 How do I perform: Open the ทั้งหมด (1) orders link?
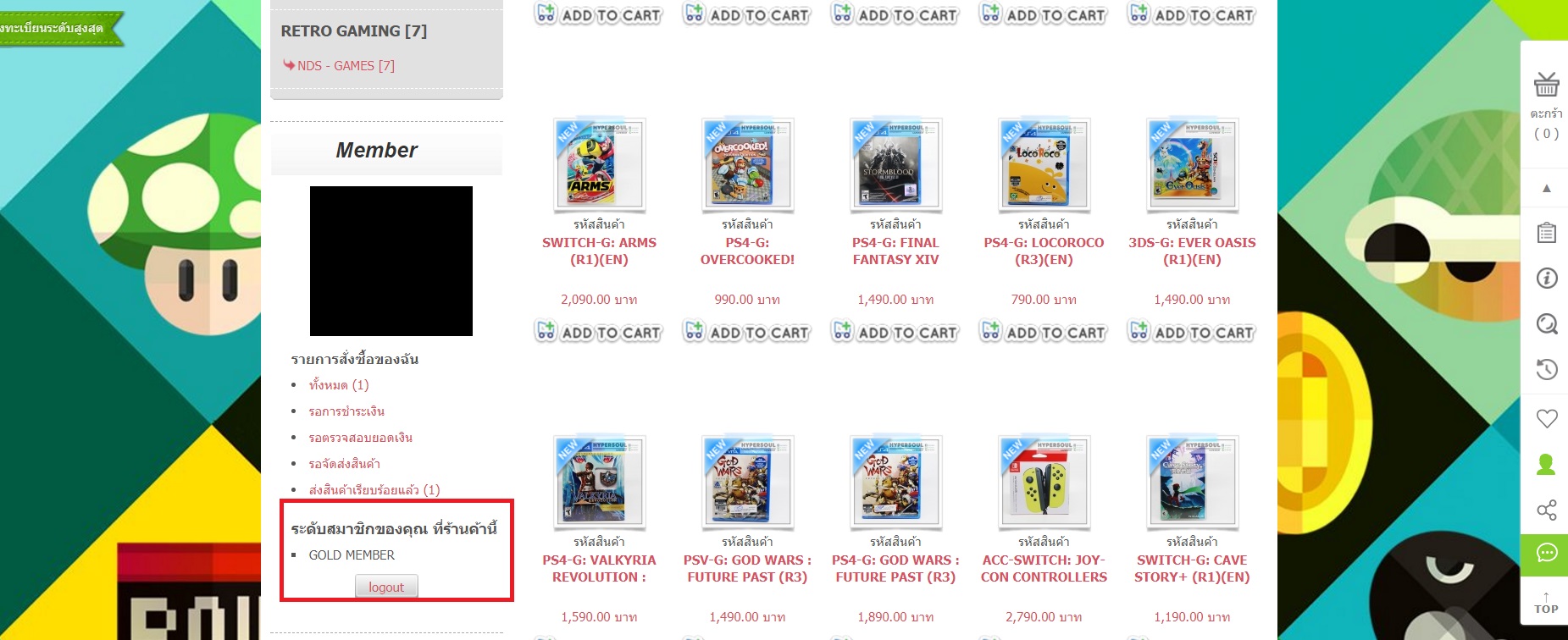338,384
